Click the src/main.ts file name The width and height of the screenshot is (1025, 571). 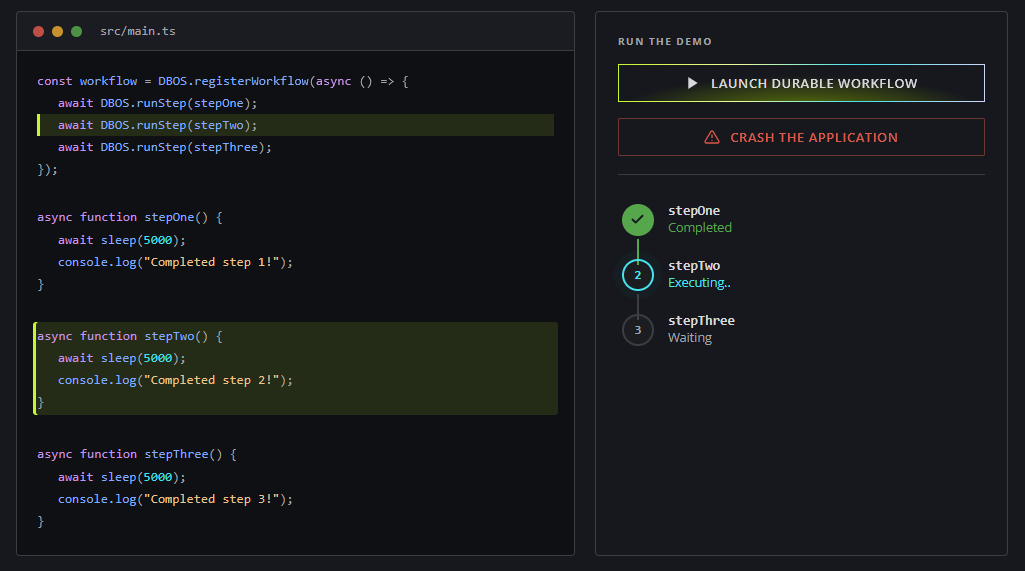pos(137,31)
